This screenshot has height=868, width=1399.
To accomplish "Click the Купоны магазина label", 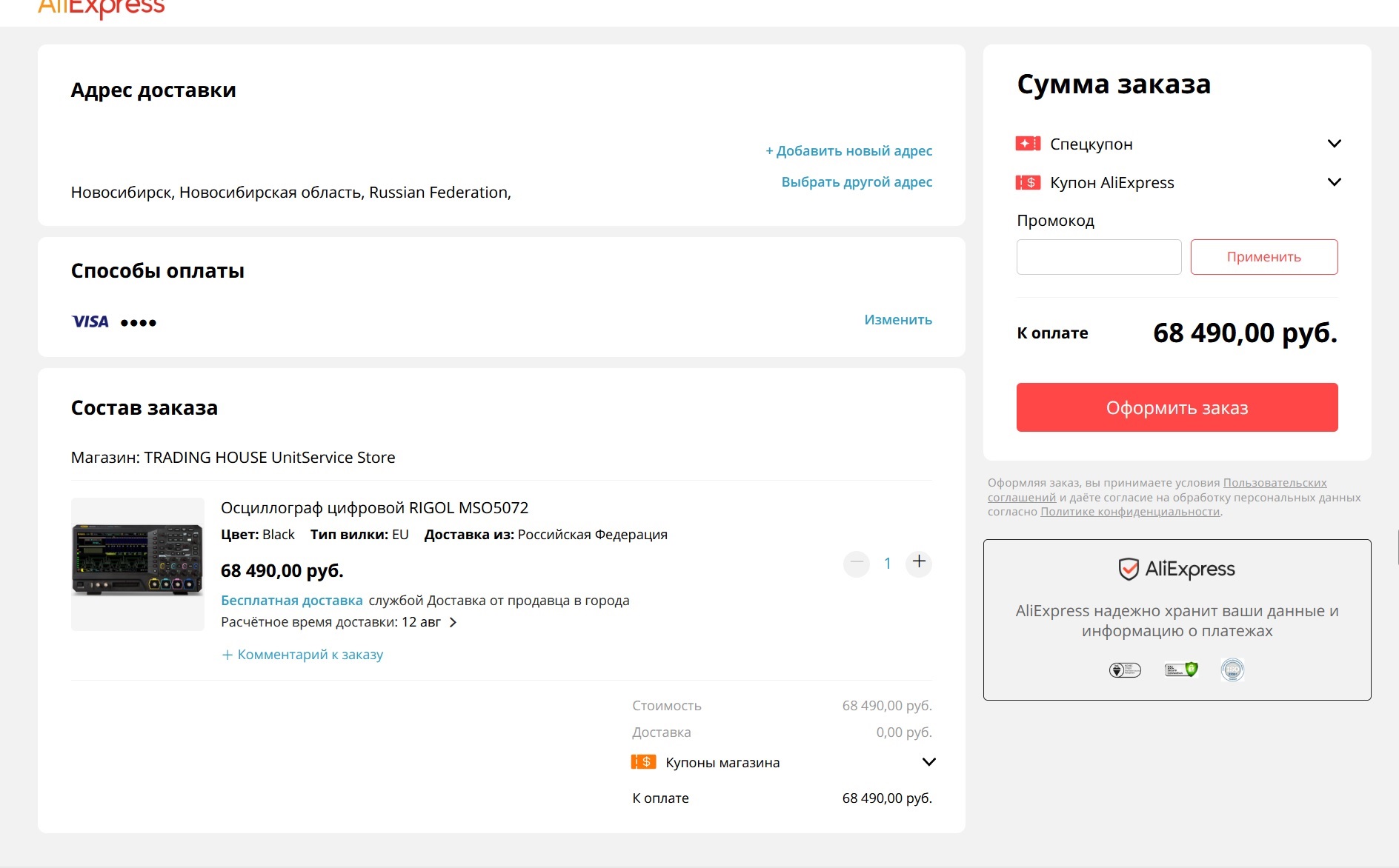I will 722,763.
